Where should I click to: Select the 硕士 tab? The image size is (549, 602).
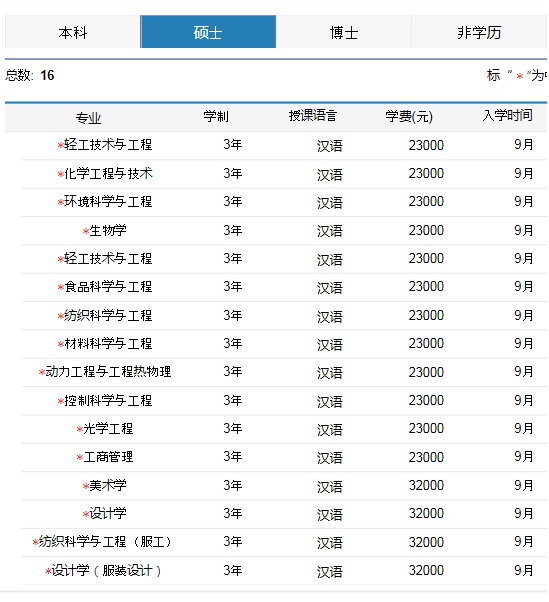click(208, 32)
